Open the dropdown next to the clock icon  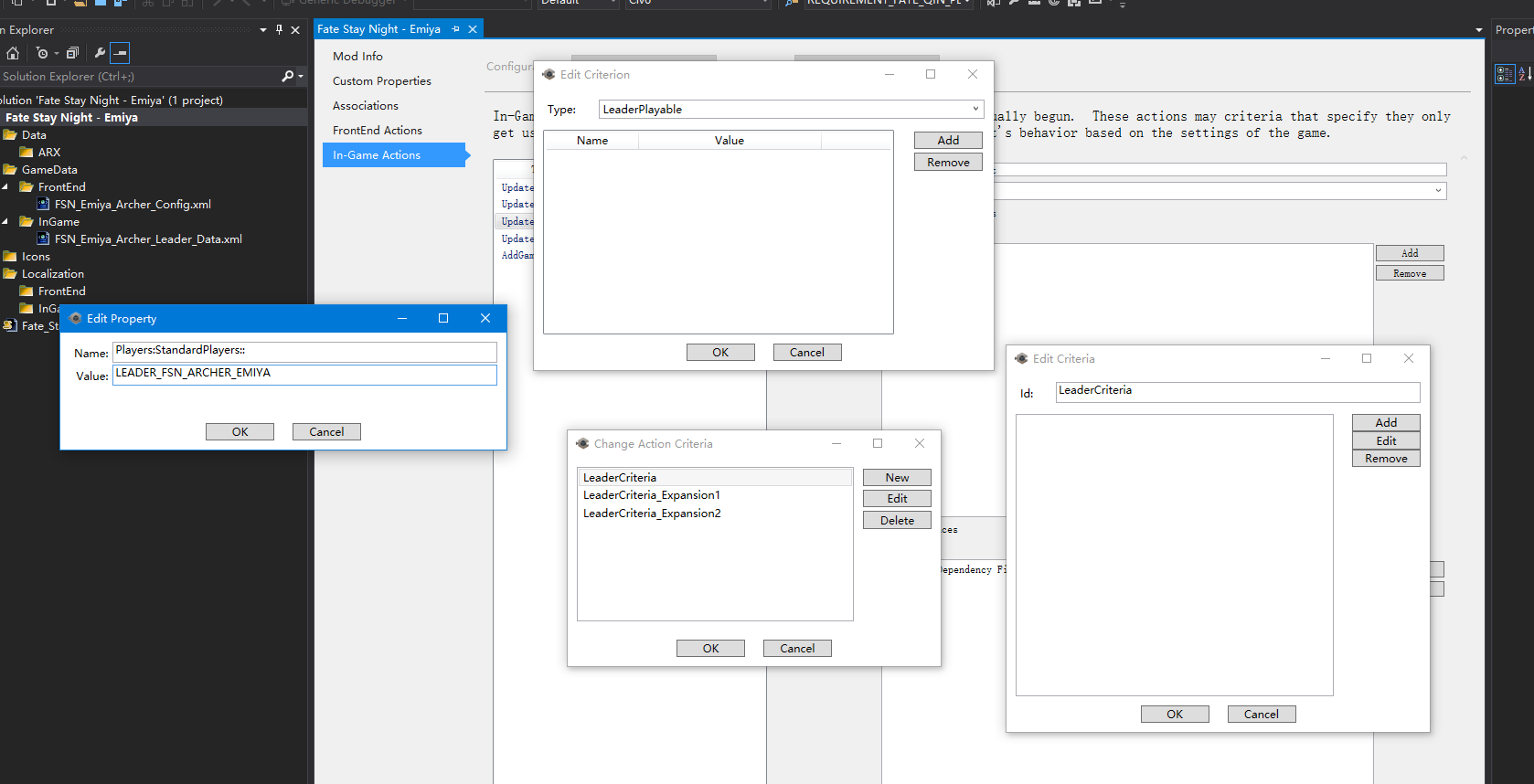point(56,53)
